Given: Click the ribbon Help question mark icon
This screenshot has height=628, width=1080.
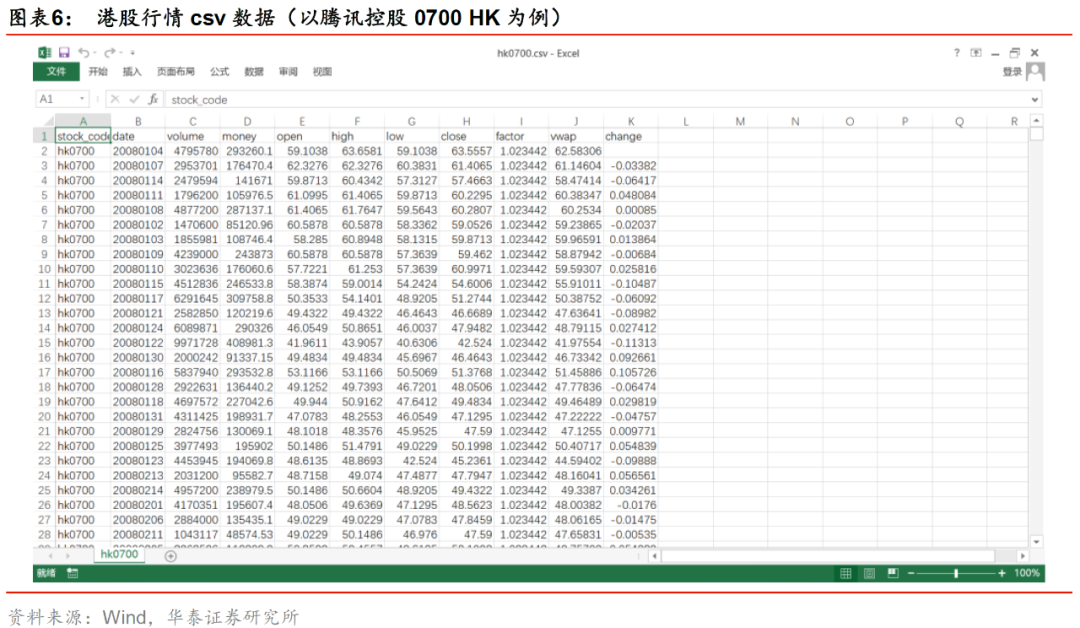Looking at the screenshot, I should tap(956, 52).
